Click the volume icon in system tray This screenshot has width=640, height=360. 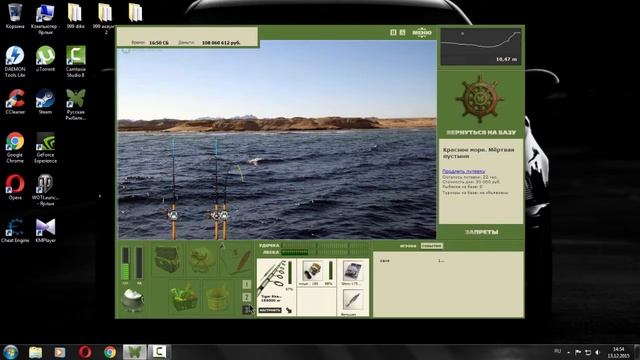(598, 352)
